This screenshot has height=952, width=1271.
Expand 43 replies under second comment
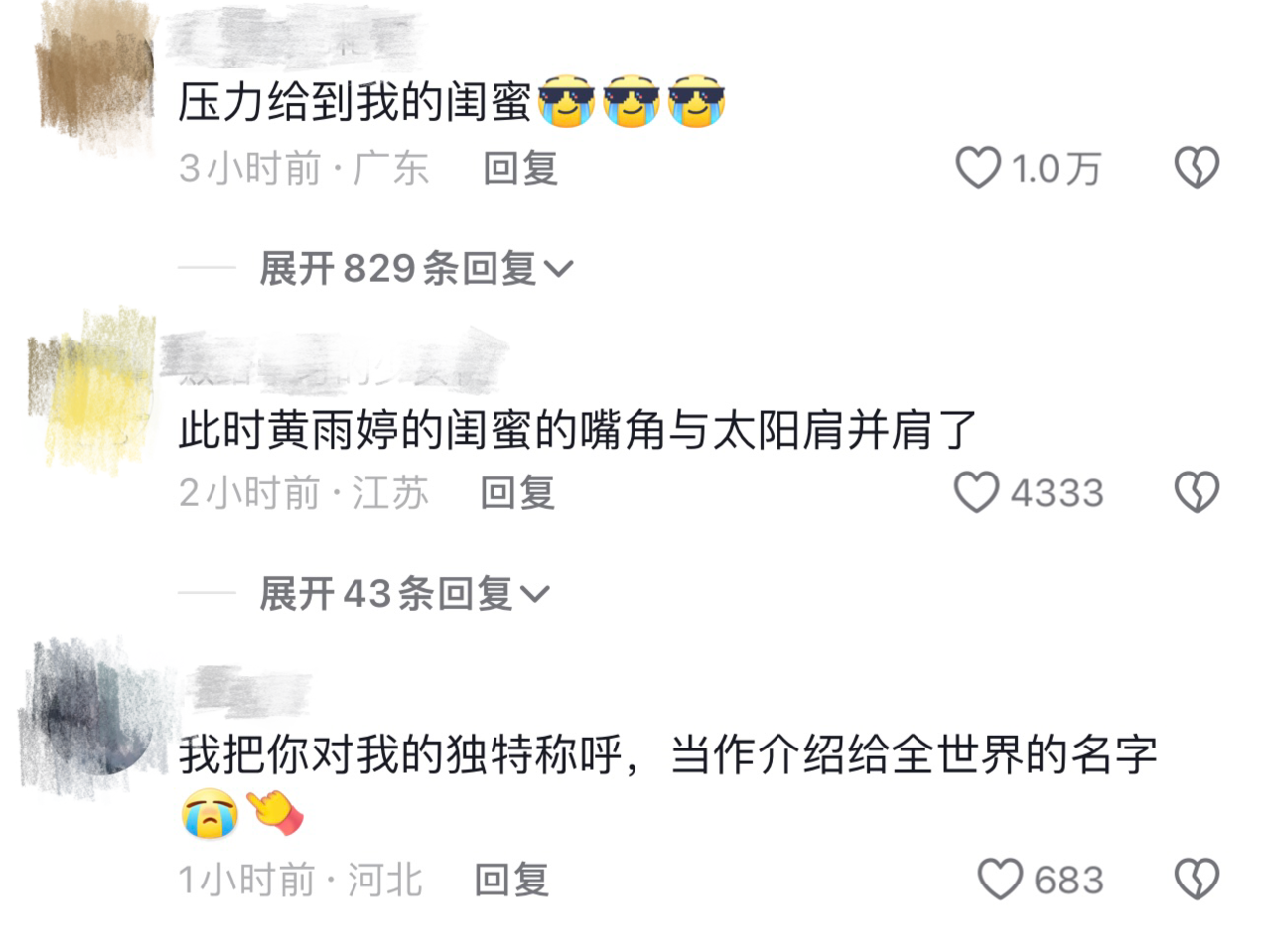(x=404, y=593)
